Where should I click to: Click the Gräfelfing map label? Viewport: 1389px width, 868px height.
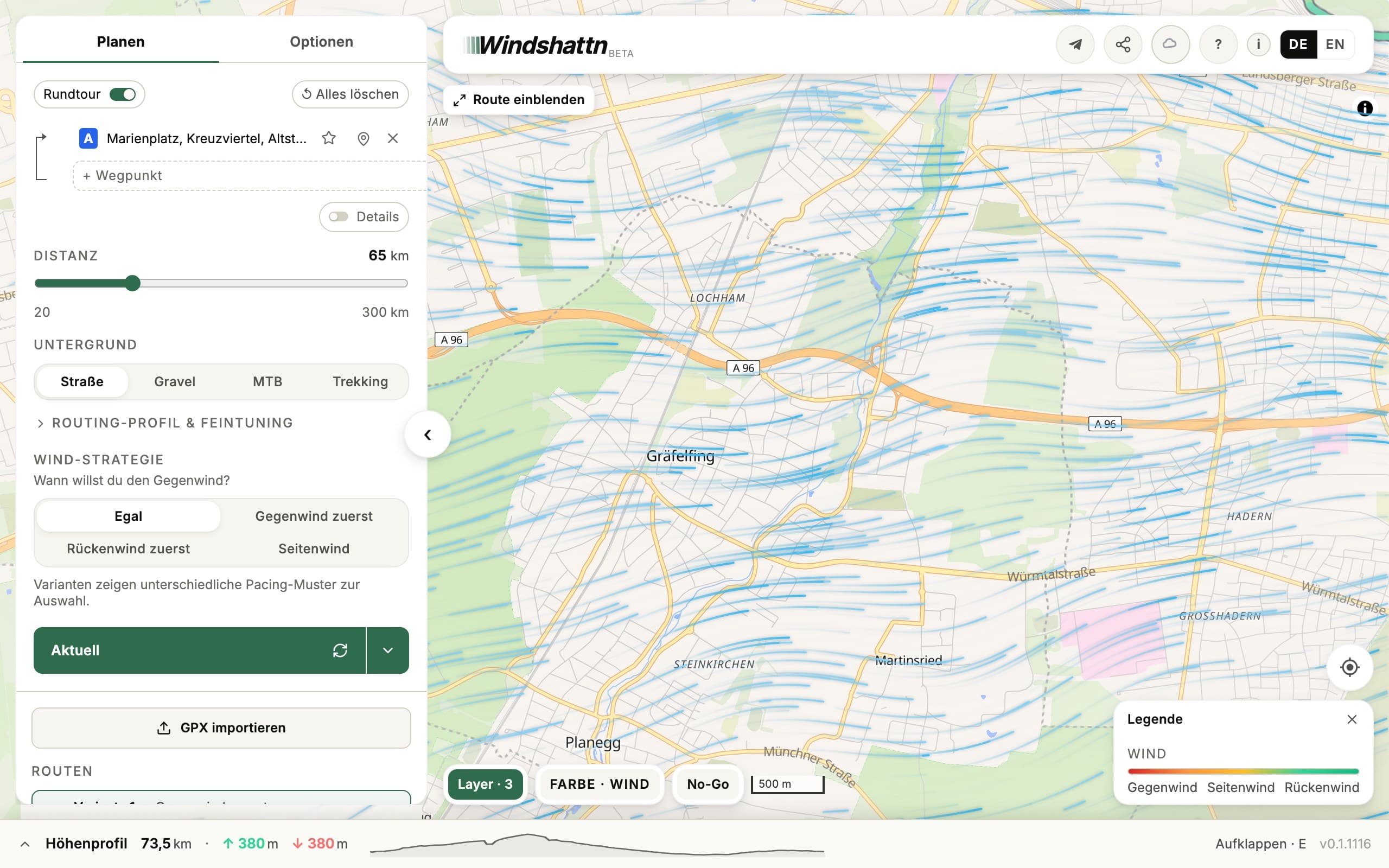(x=680, y=456)
